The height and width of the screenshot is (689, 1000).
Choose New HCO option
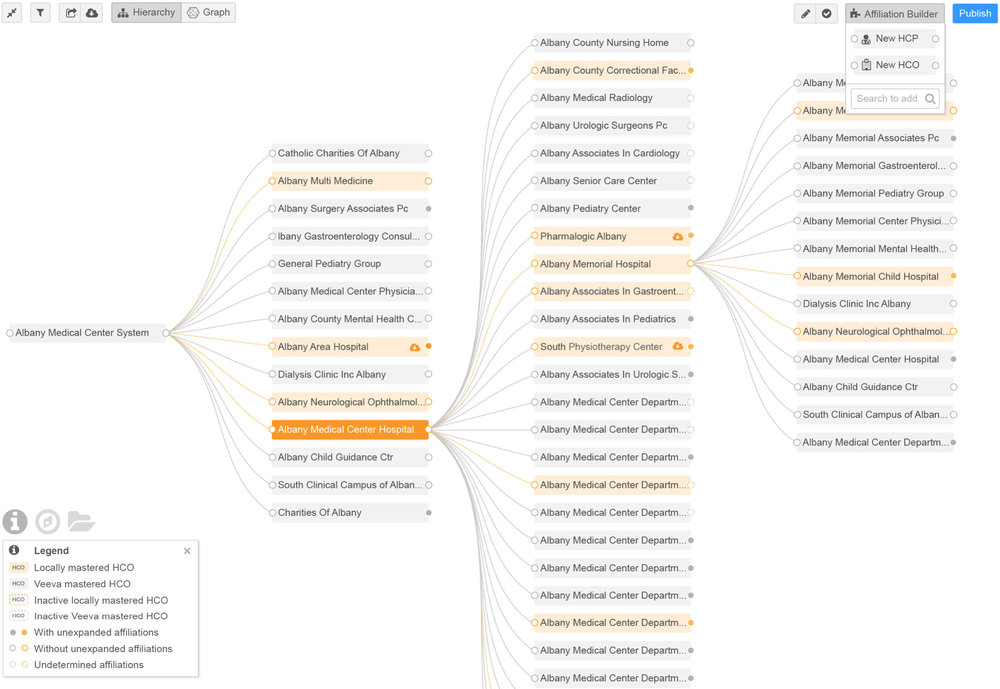(x=895, y=65)
